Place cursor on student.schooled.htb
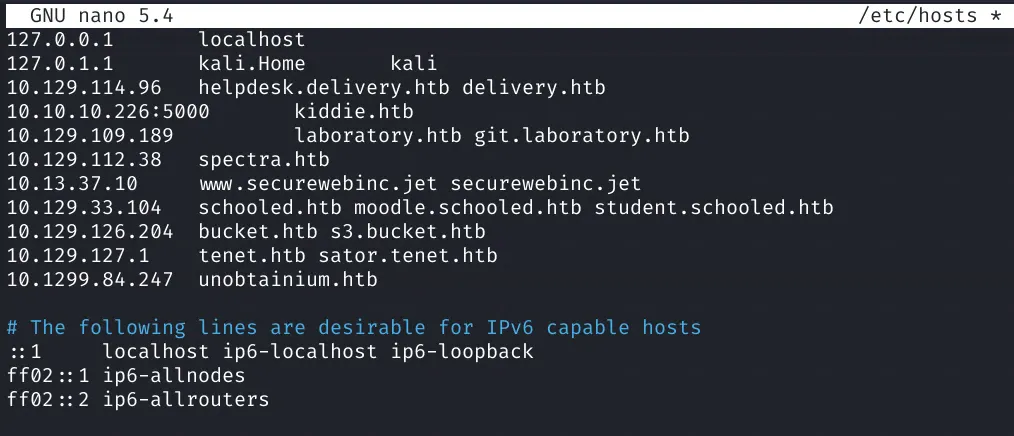1014x436 pixels. (x=714, y=208)
